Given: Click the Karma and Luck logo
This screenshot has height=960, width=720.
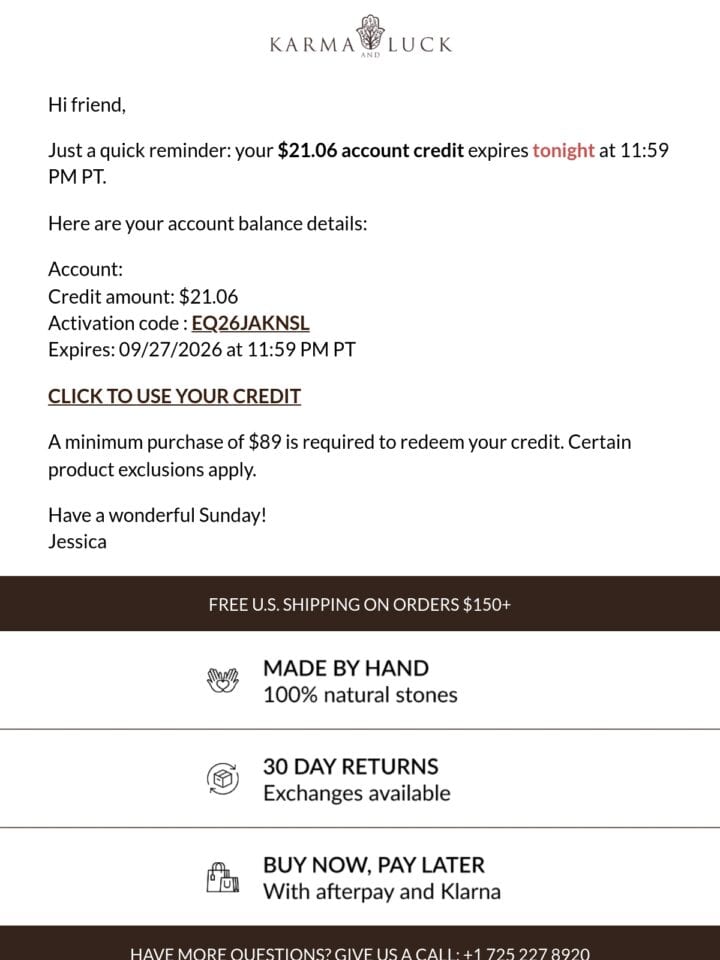Looking at the screenshot, I should pyautogui.click(x=360, y=37).
